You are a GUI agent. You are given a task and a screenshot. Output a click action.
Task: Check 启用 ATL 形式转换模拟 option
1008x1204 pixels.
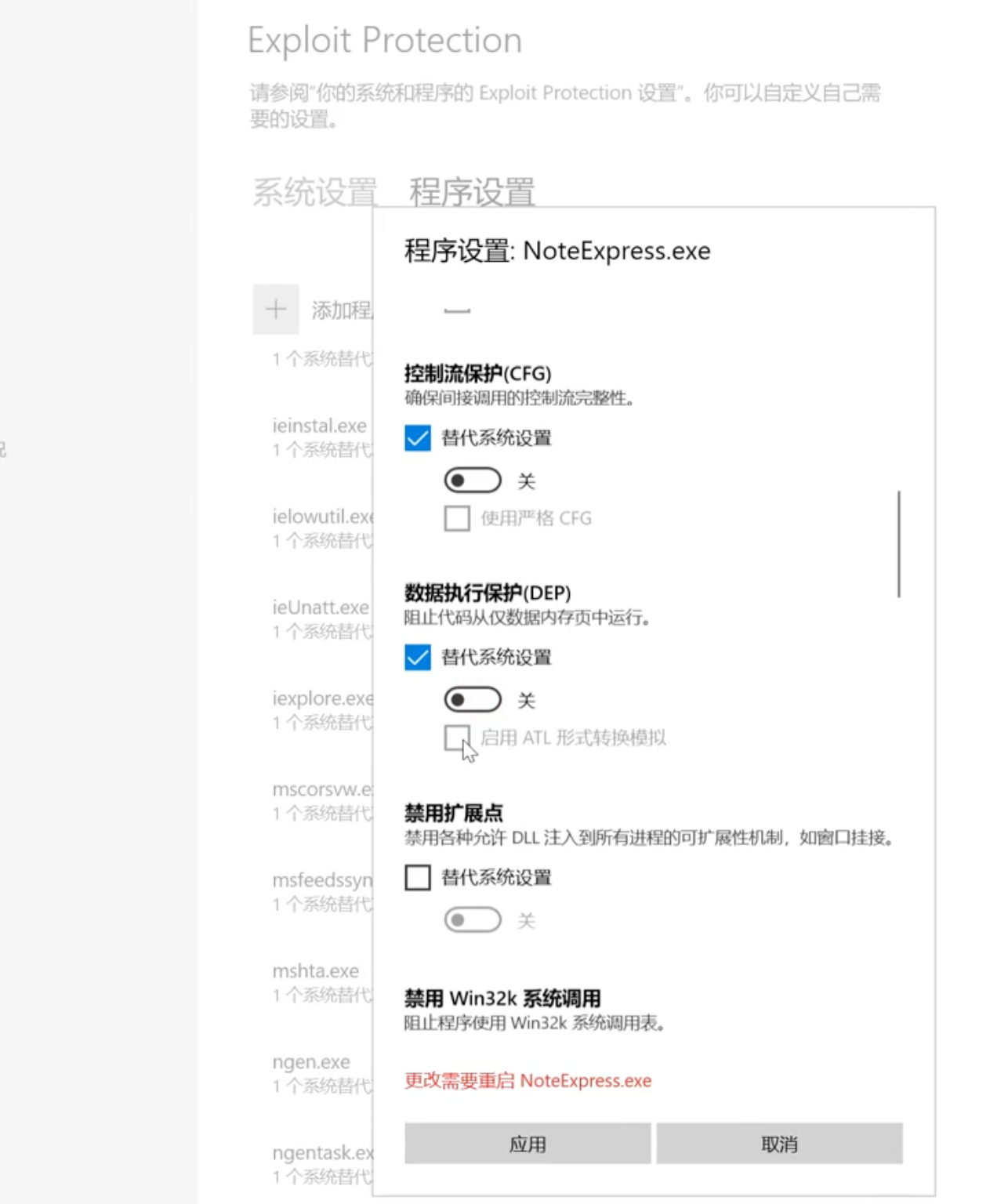pyautogui.click(x=457, y=738)
